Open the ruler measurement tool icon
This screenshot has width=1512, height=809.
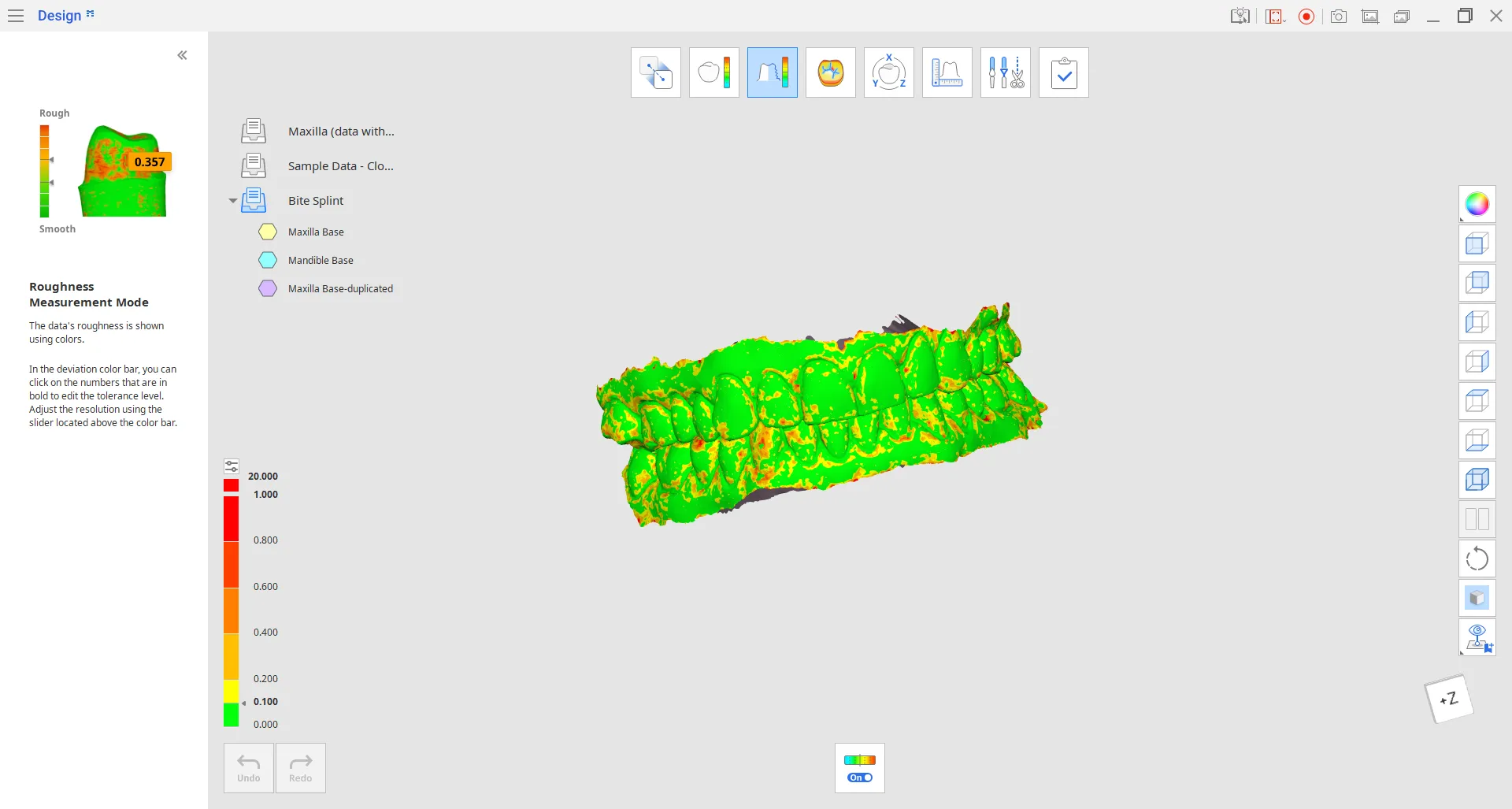point(947,72)
